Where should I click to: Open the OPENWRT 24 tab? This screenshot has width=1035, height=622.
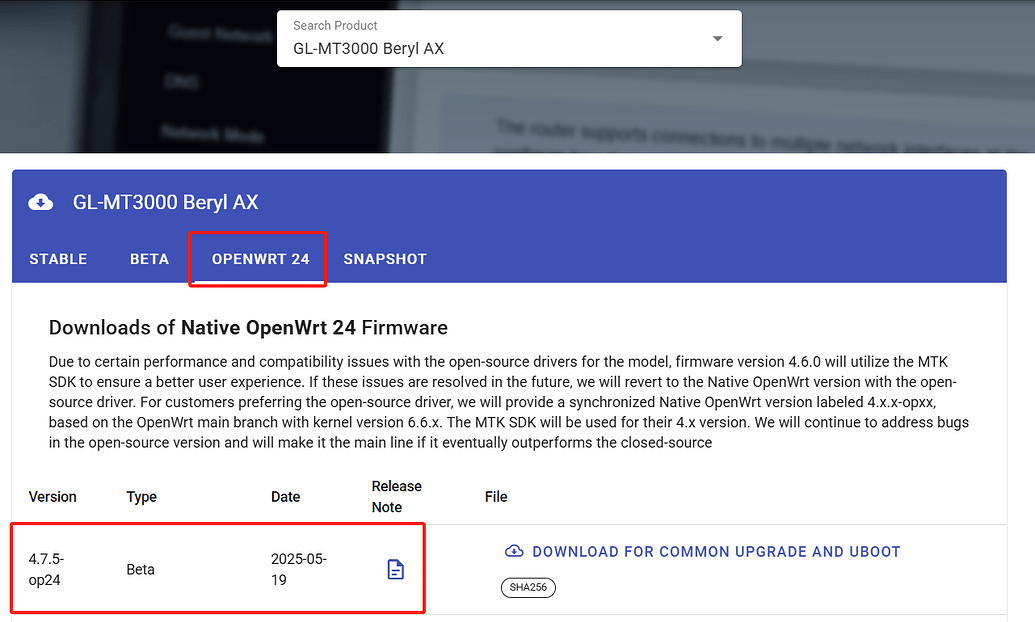tap(257, 258)
